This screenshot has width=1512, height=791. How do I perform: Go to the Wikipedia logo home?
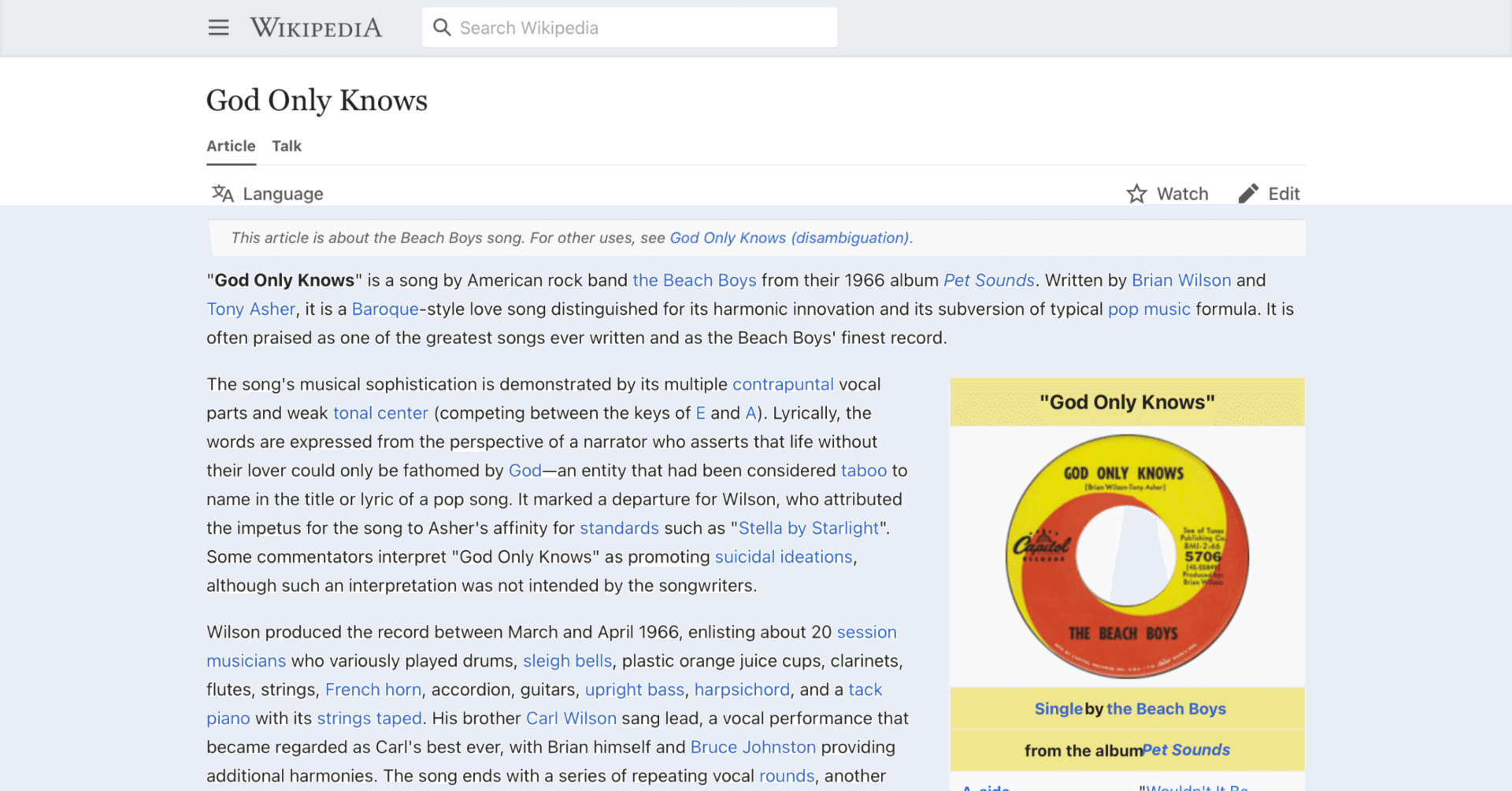(316, 28)
